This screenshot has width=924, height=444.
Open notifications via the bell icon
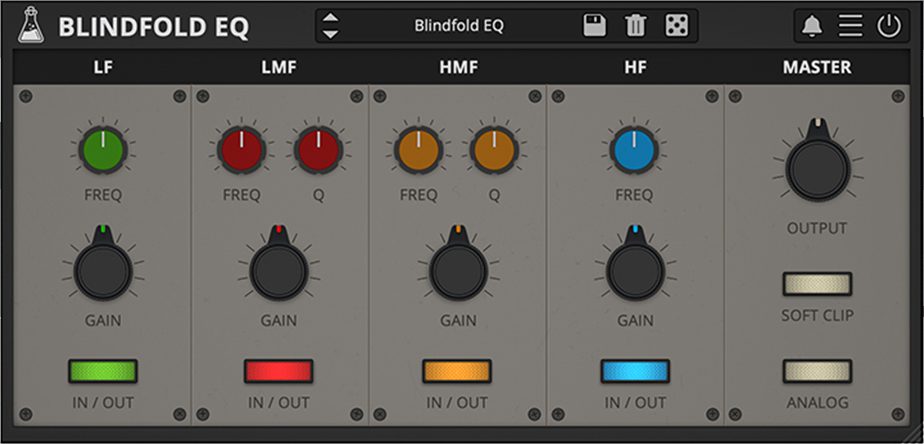pyautogui.click(x=812, y=26)
